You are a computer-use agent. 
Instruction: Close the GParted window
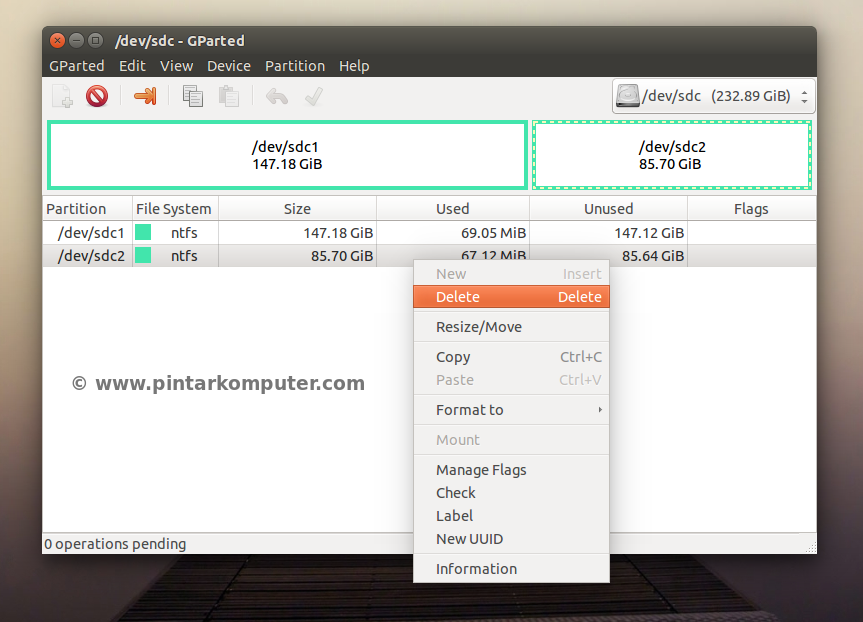[x=57, y=40]
